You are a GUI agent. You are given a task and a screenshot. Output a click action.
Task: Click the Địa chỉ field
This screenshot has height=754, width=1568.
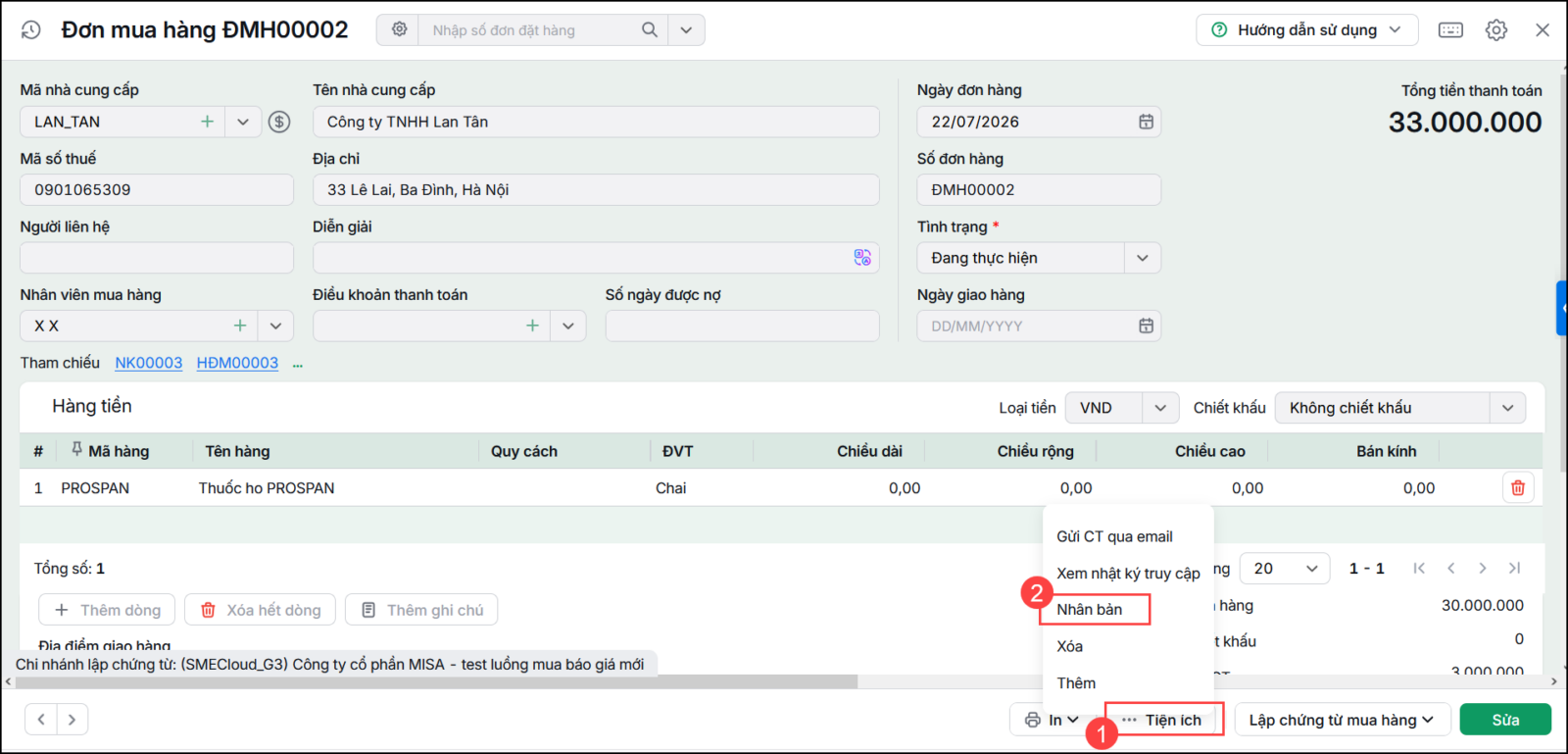pos(596,189)
